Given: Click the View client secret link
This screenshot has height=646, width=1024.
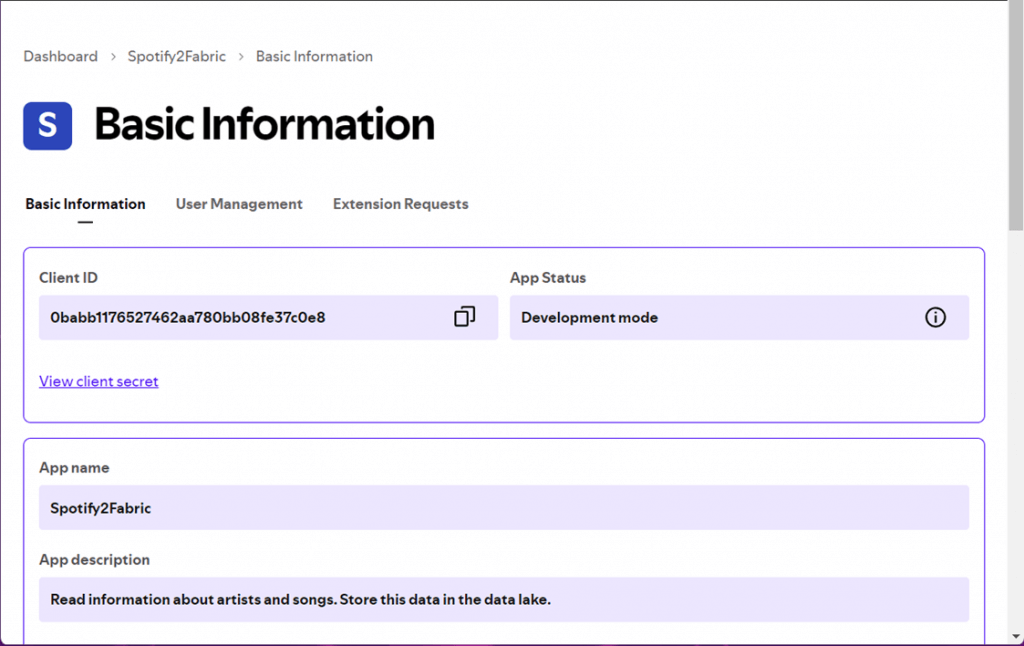Looking at the screenshot, I should pyautogui.click(x=99, y=381).
